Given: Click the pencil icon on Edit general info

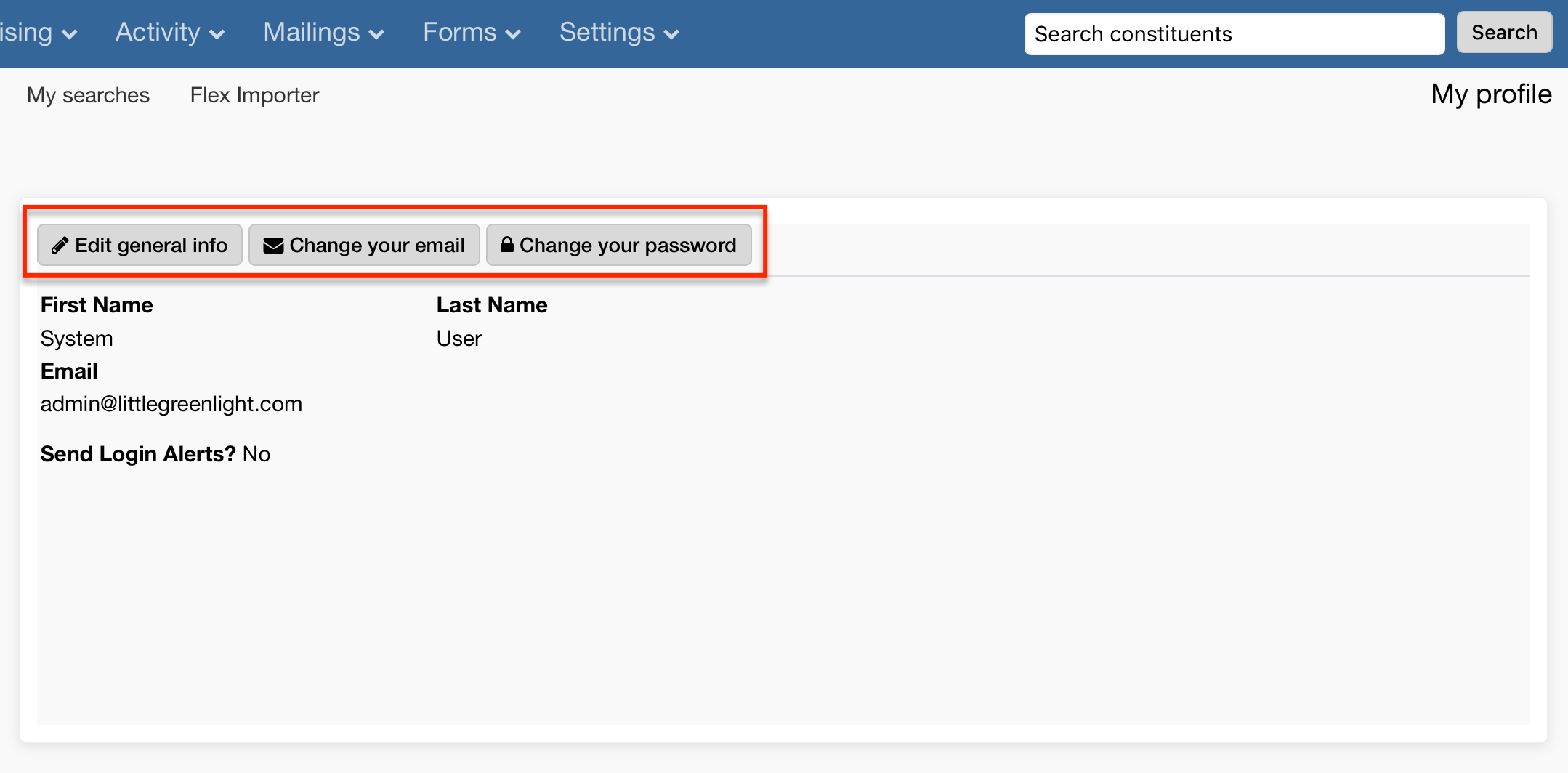Looking at the screenshot, I should (x=60, y=246).
